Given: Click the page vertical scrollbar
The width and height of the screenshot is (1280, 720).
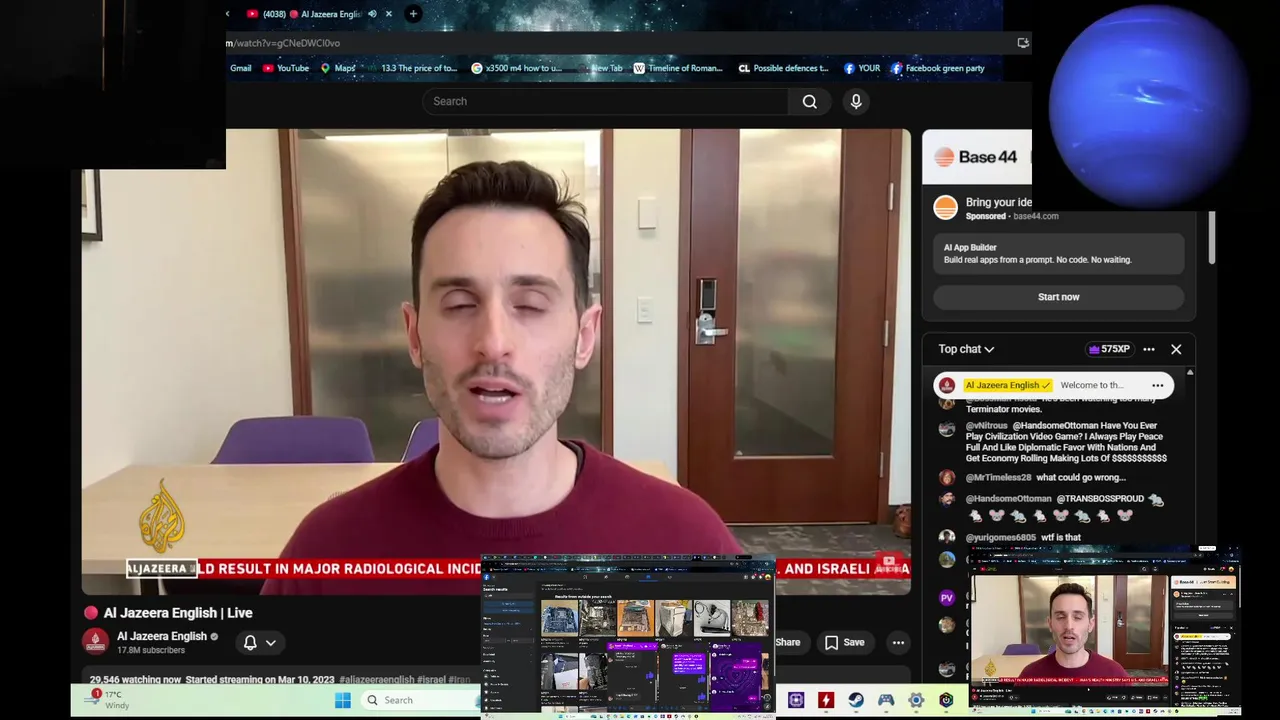Looking at the screenshot, I should [1212, 238].
